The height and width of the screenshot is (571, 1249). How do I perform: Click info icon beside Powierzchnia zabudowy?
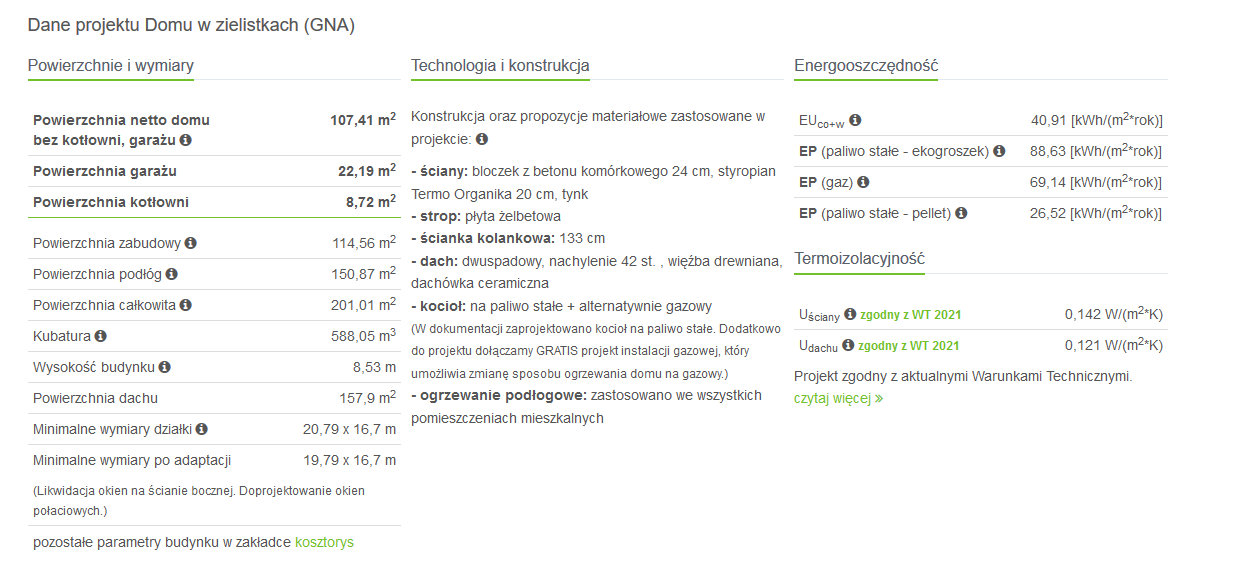[x=190, y=243]
